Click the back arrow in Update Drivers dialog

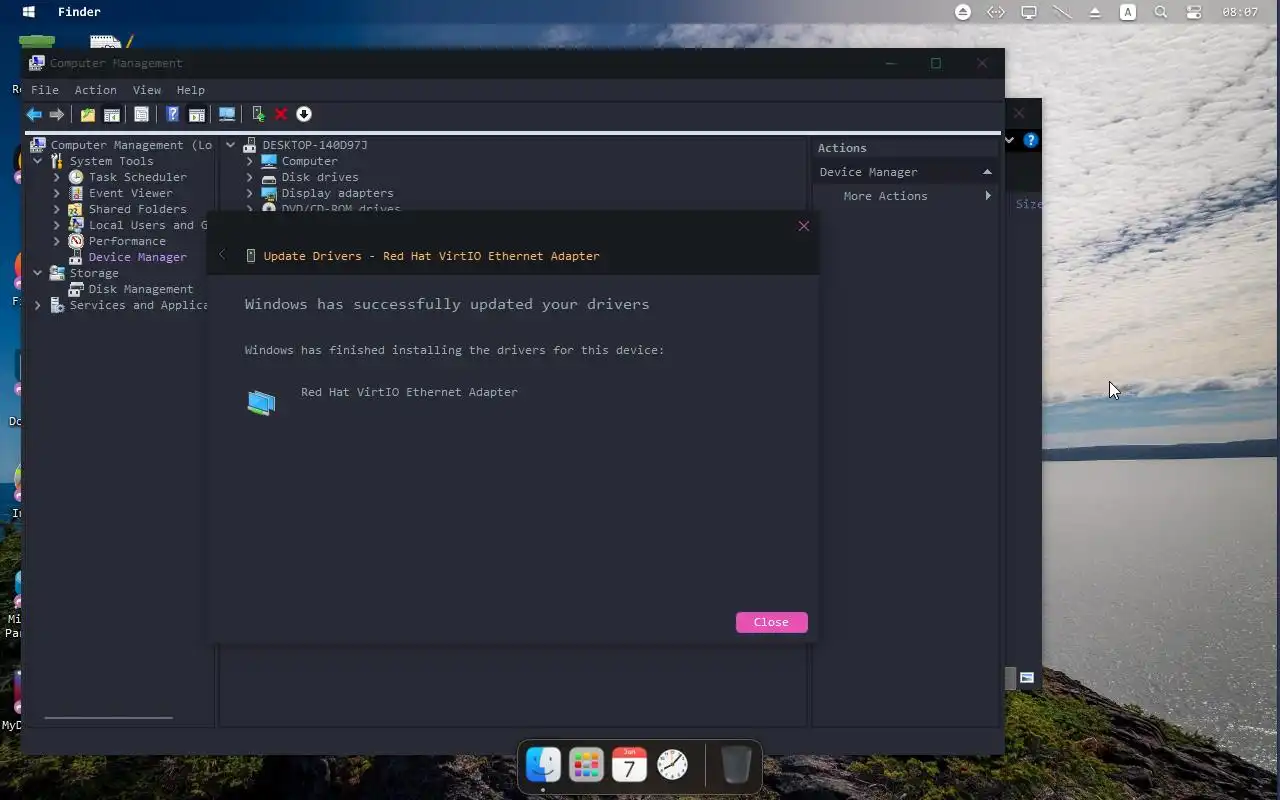(x=222, y=255)
